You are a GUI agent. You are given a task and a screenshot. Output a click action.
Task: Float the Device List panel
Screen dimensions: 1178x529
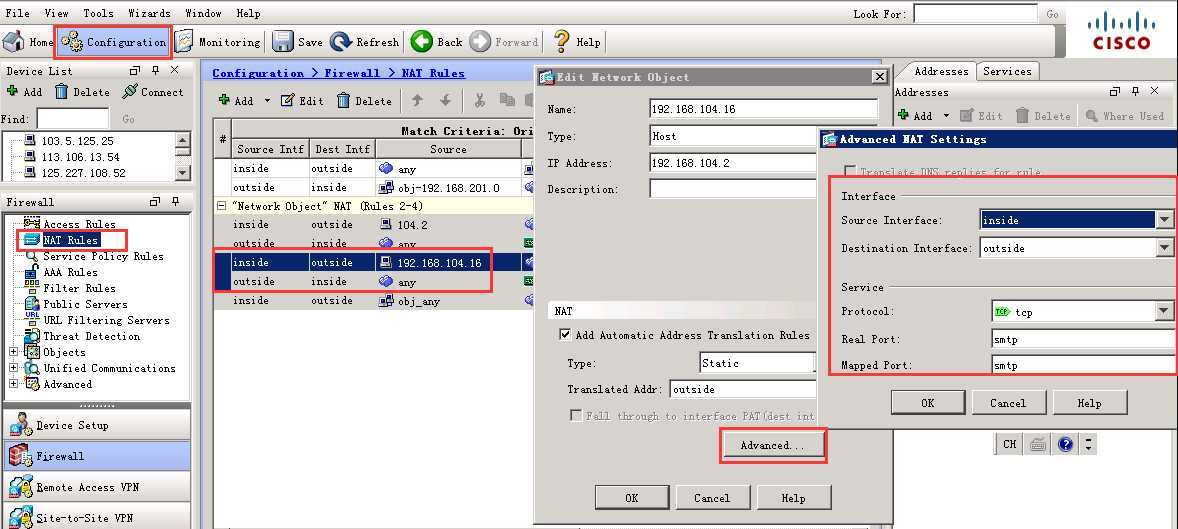135,70
